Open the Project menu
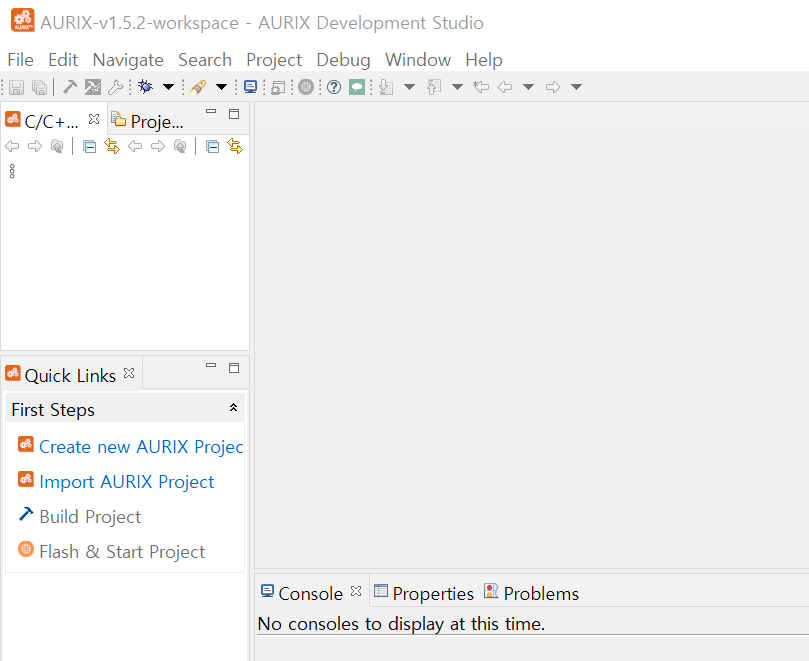Image resolution: width=809 pixels, height=661 pixels. [274, 60]
